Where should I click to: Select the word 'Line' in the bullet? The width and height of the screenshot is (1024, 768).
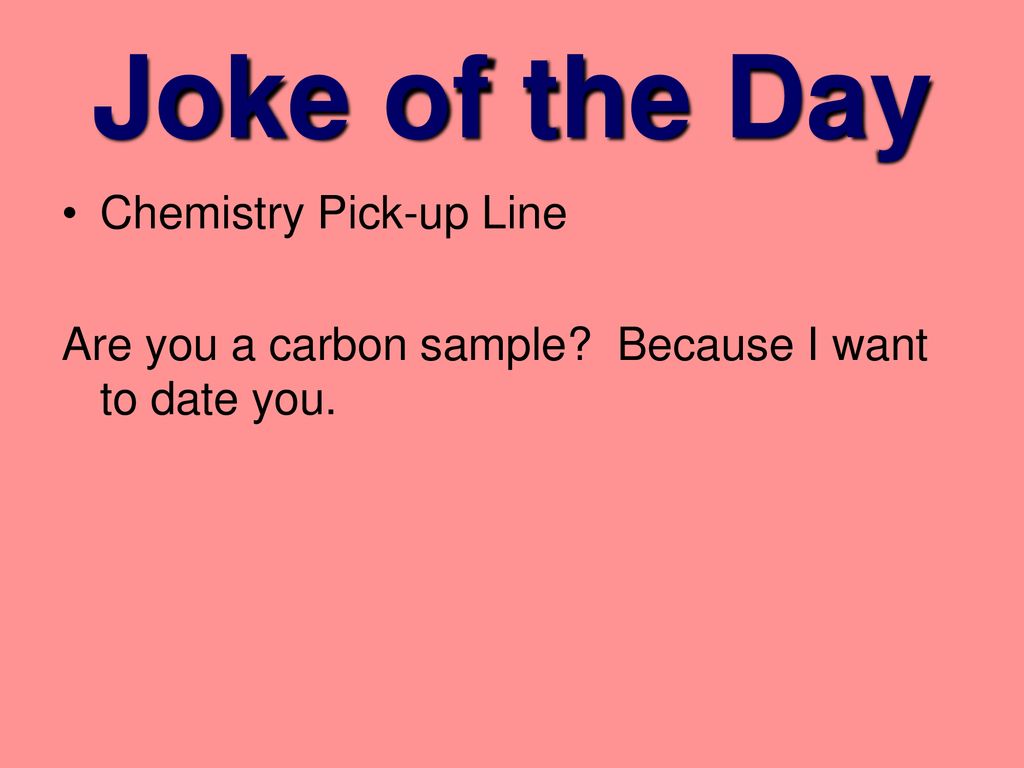[524, 212]
